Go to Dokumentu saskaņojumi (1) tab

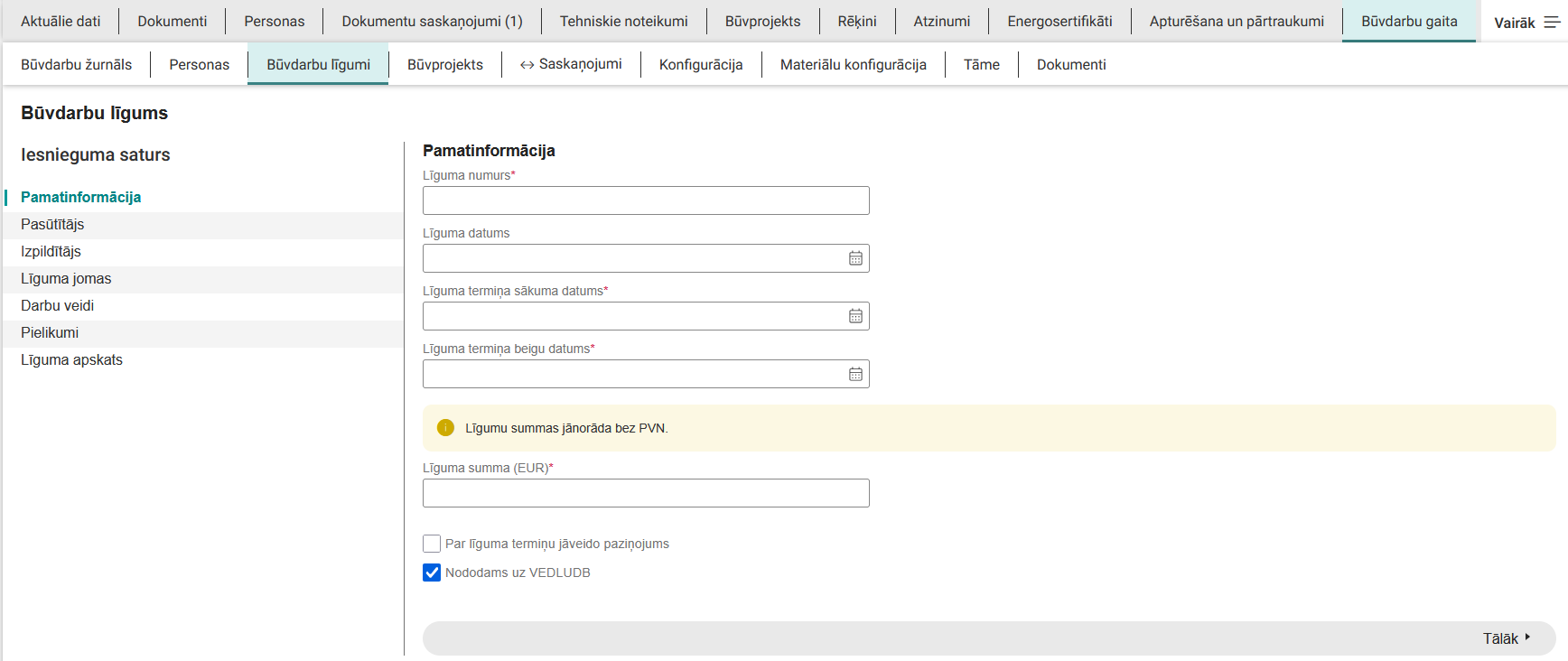[432, 21]
